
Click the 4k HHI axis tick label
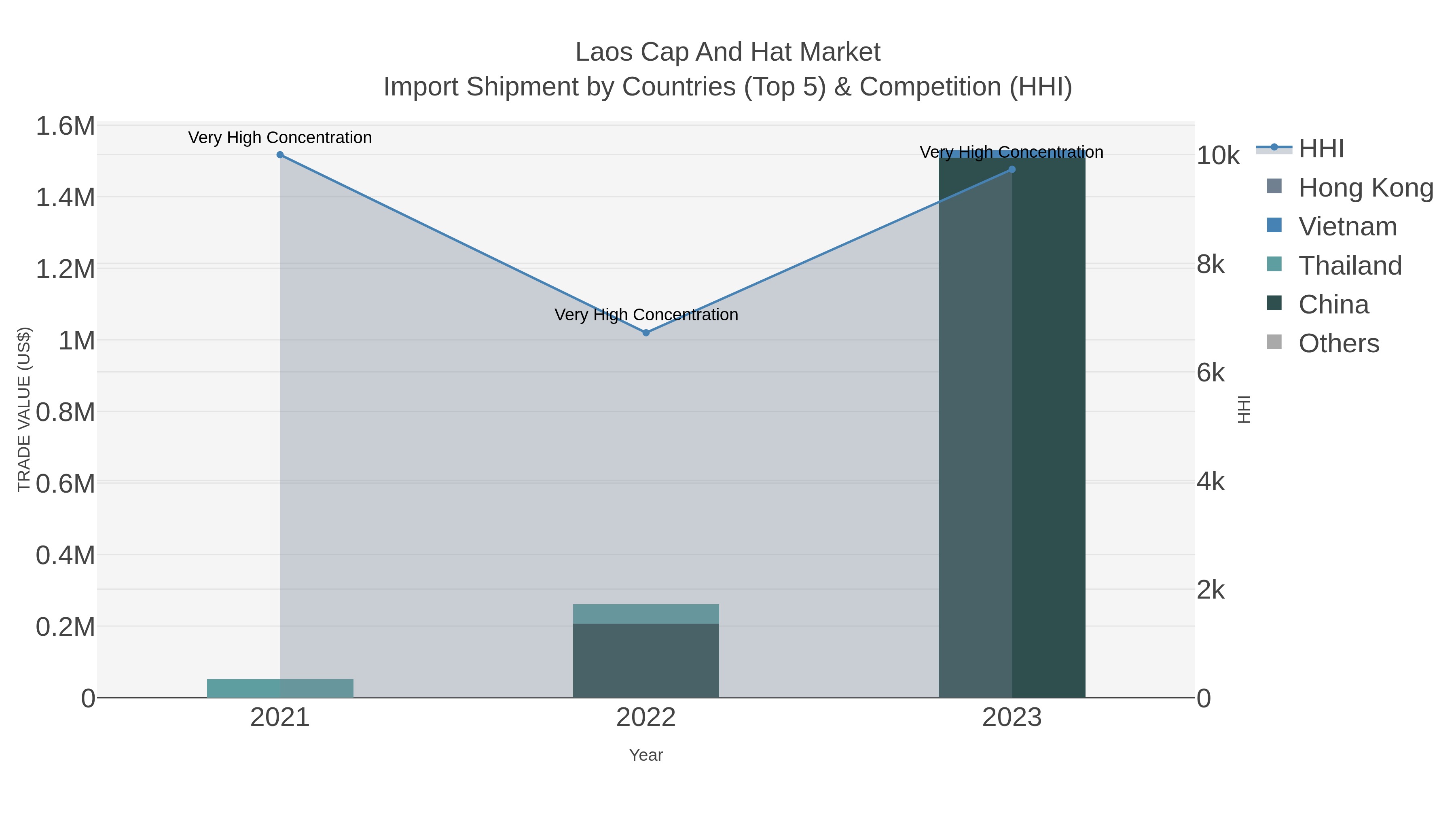click(x=1211, y=482)
